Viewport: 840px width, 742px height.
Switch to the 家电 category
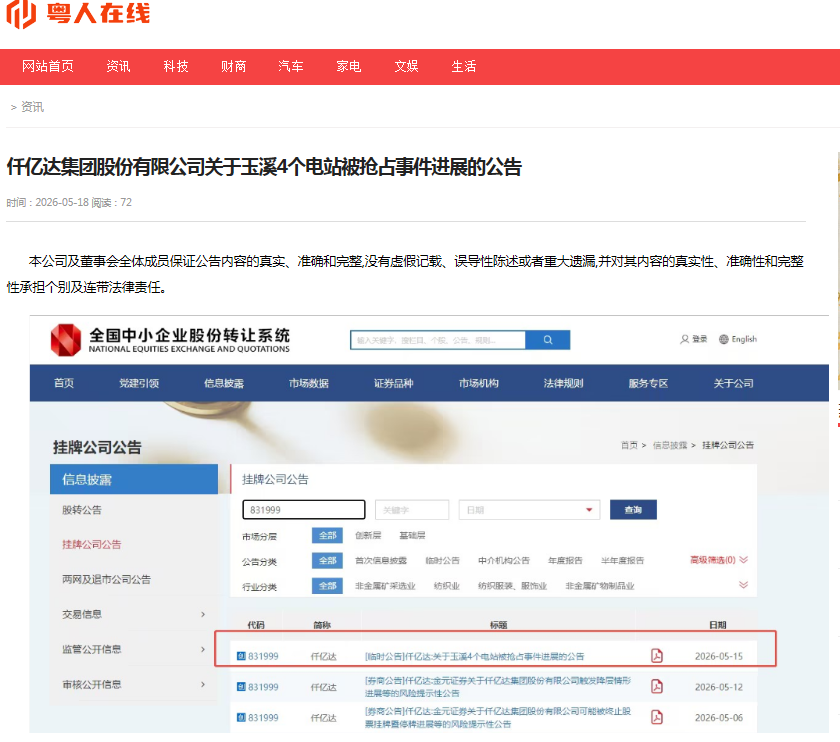pyautogui.click(x=349, y=66)
